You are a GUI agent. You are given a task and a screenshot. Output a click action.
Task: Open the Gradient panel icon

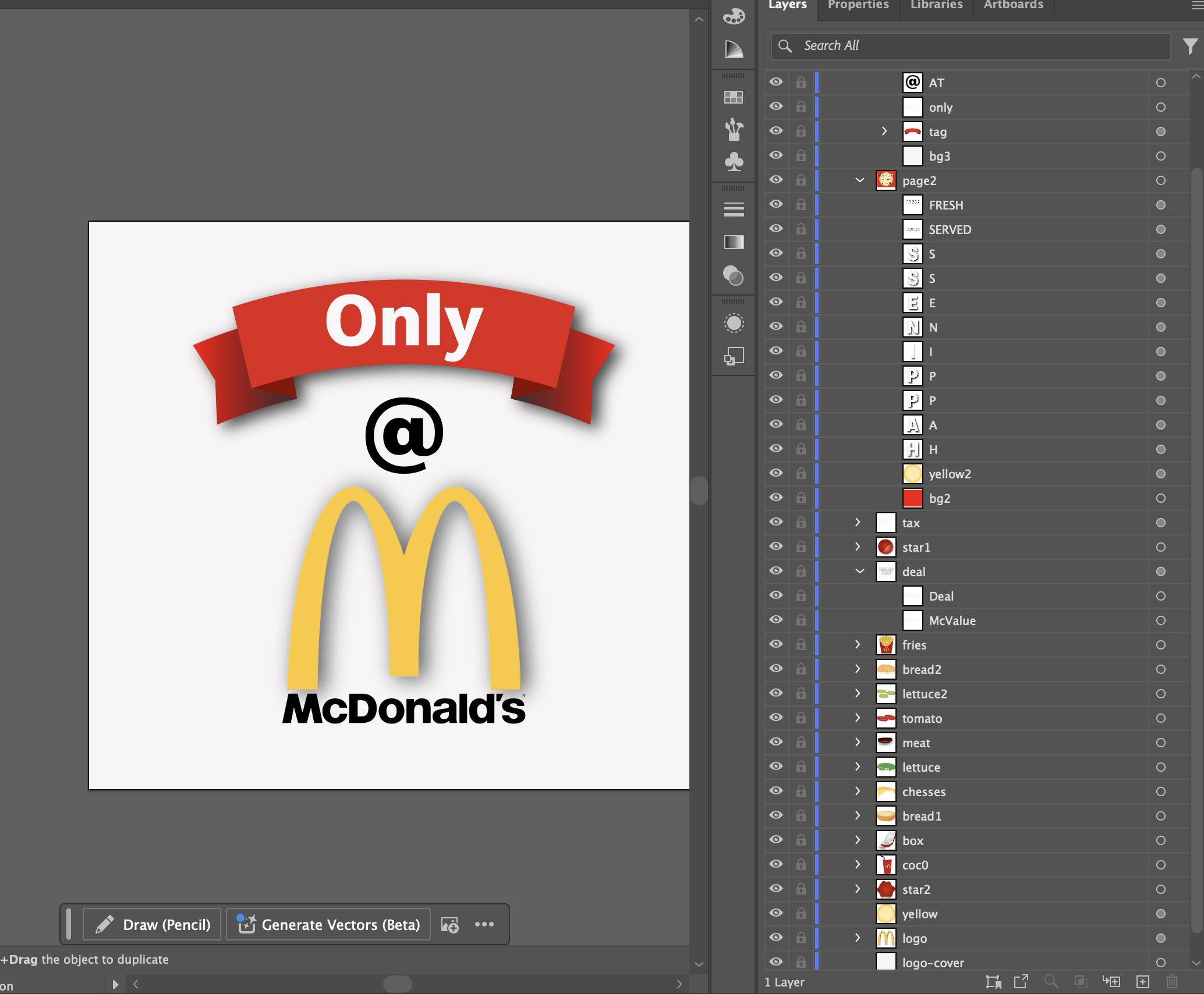click(734, 242)
